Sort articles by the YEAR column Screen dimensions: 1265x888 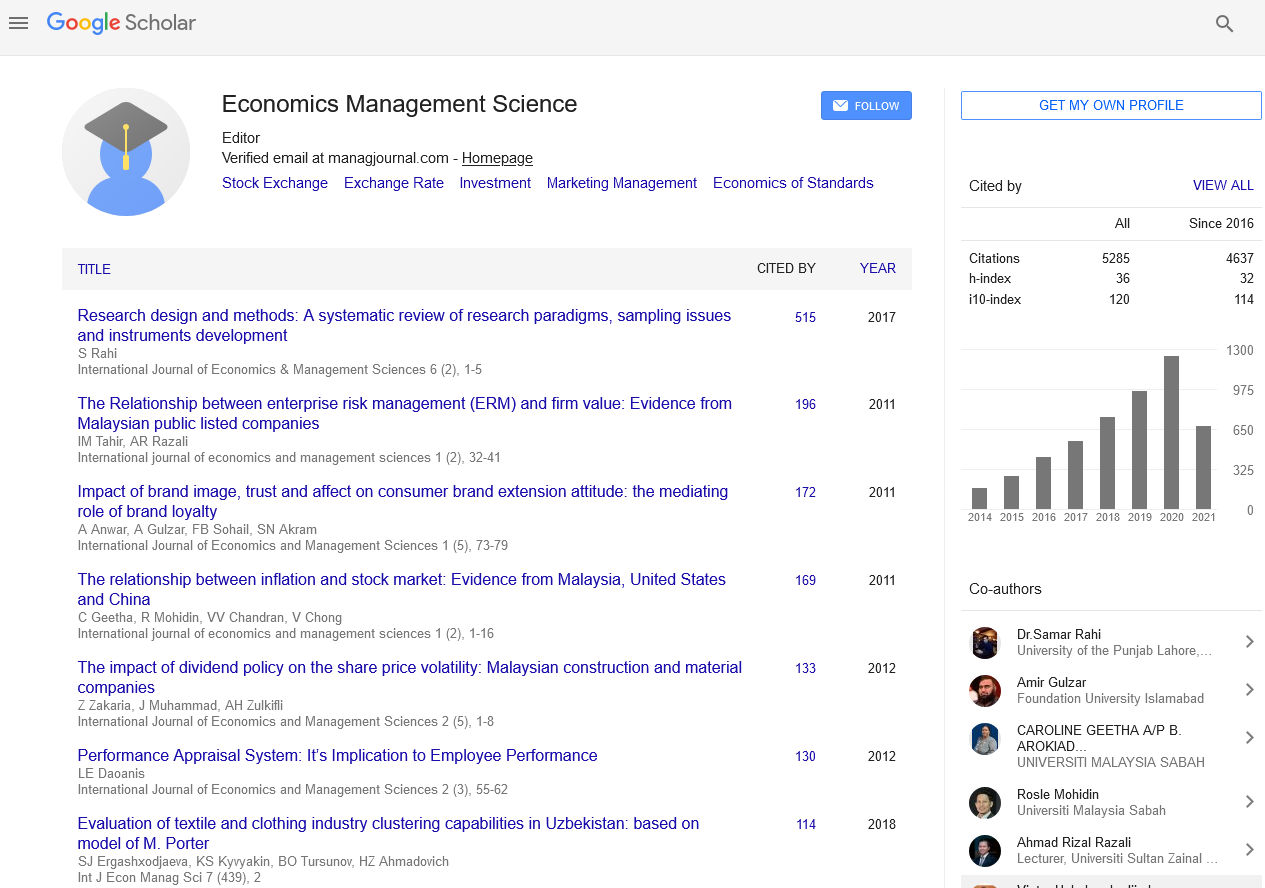877,268
